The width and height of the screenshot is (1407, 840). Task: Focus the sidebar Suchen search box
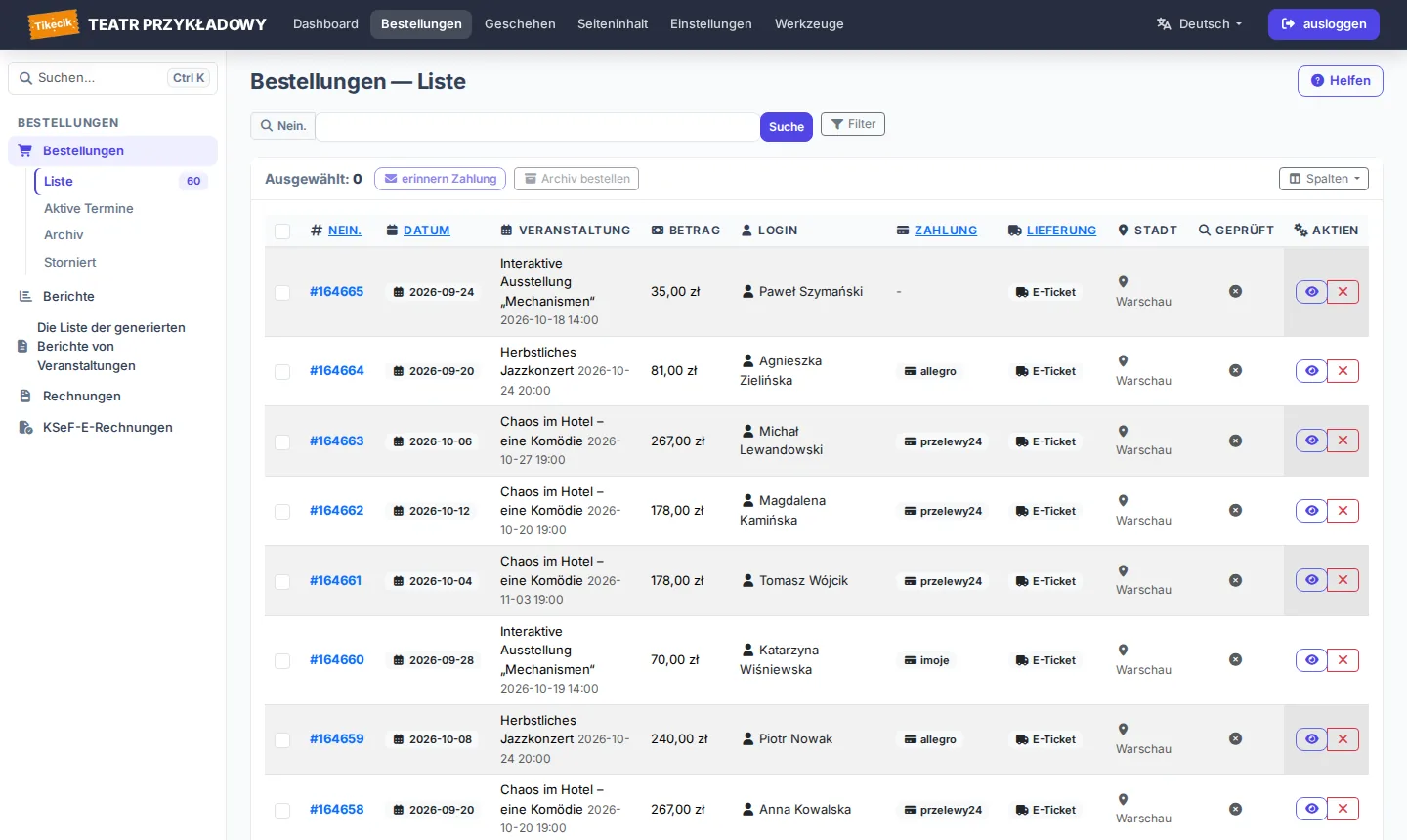click(x=113, y=78)
